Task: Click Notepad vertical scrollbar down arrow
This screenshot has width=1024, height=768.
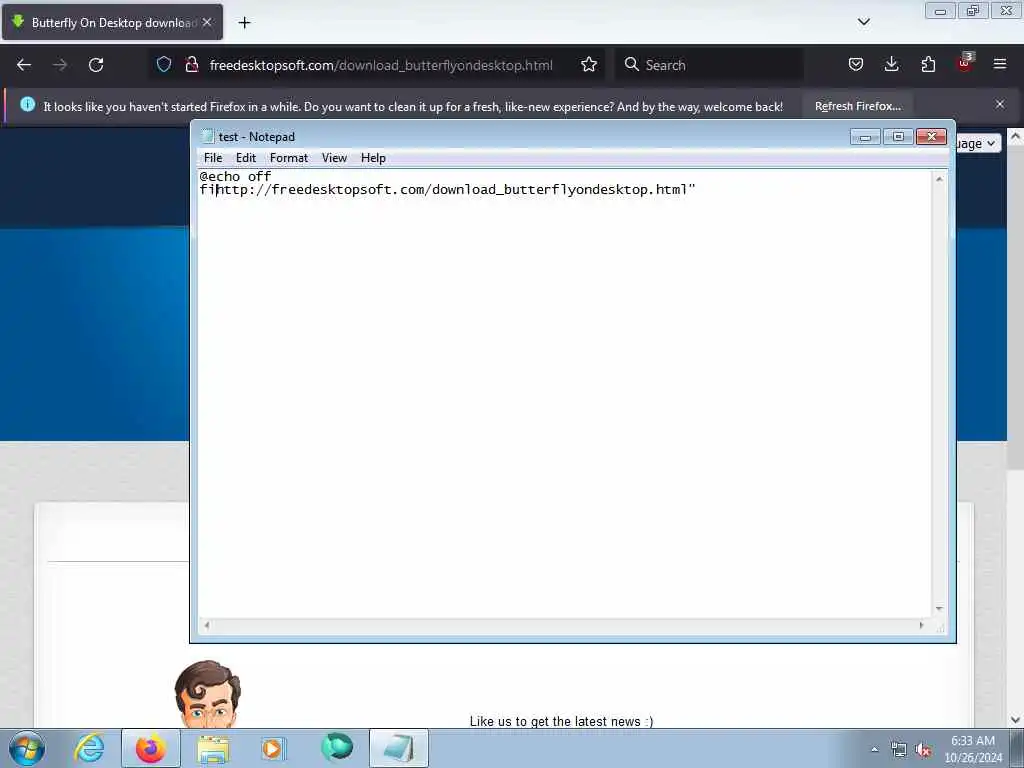Action: pyautogui.click(x=939, y=609)
